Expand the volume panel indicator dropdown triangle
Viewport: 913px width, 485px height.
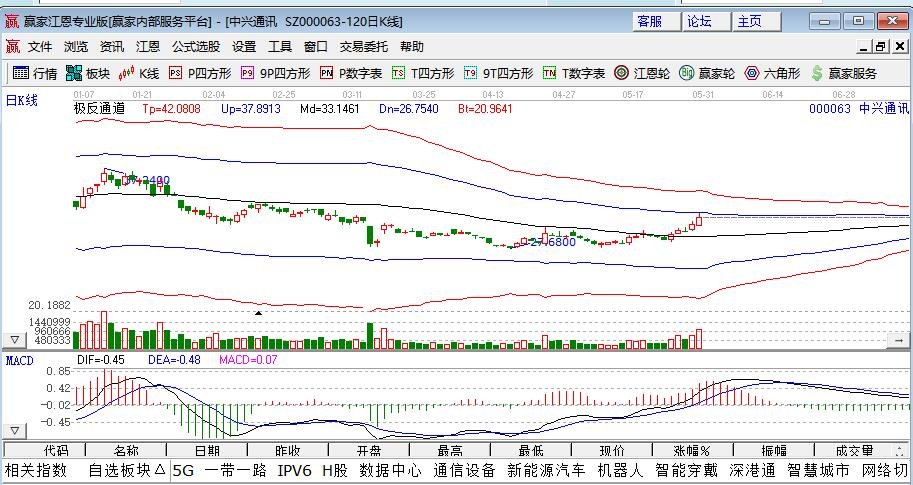click(x=15, y=340)
